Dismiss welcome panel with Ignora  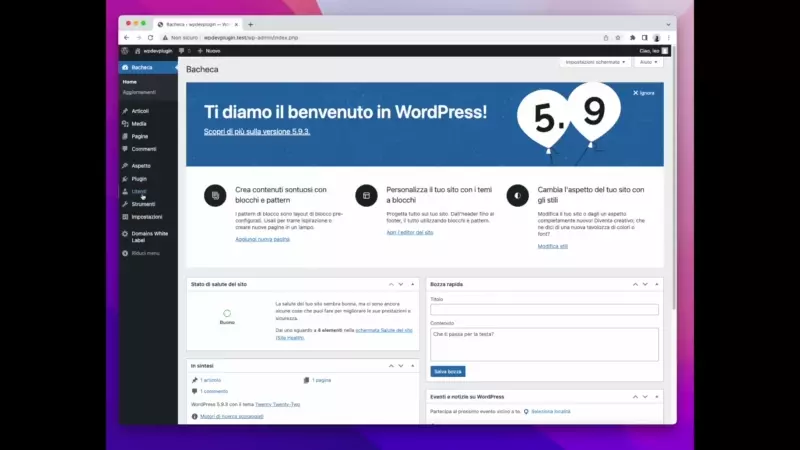643,93
